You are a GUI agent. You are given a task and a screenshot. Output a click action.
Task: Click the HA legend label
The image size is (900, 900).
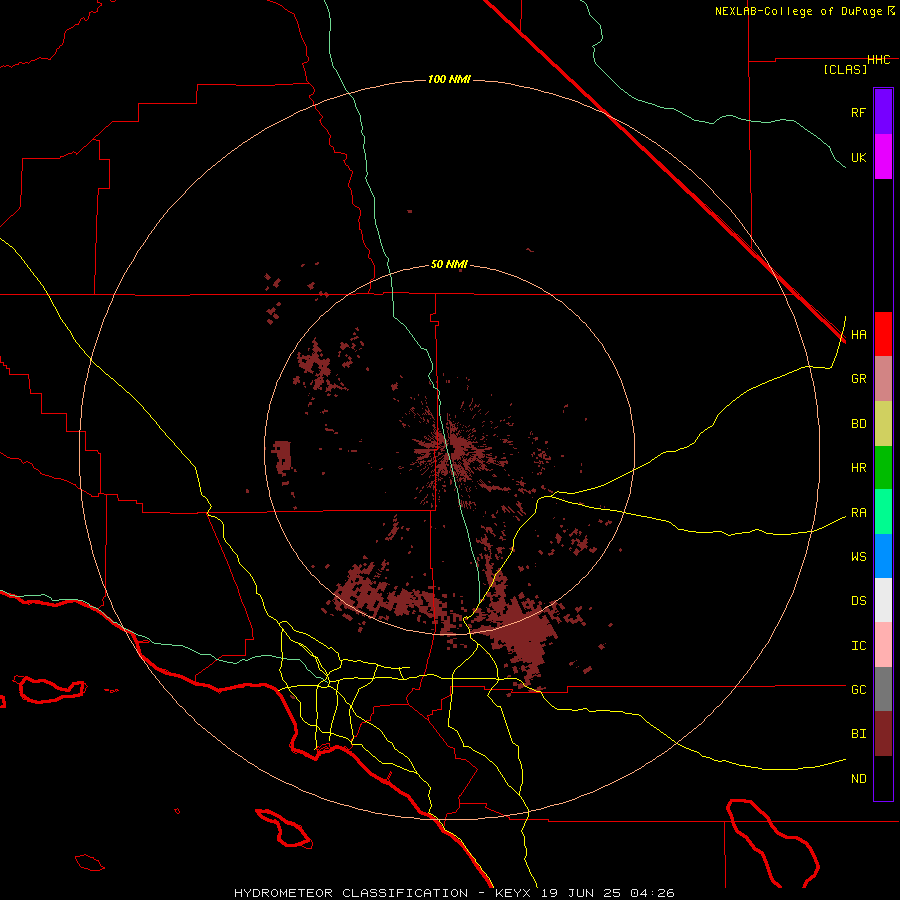tap(858, 335)
